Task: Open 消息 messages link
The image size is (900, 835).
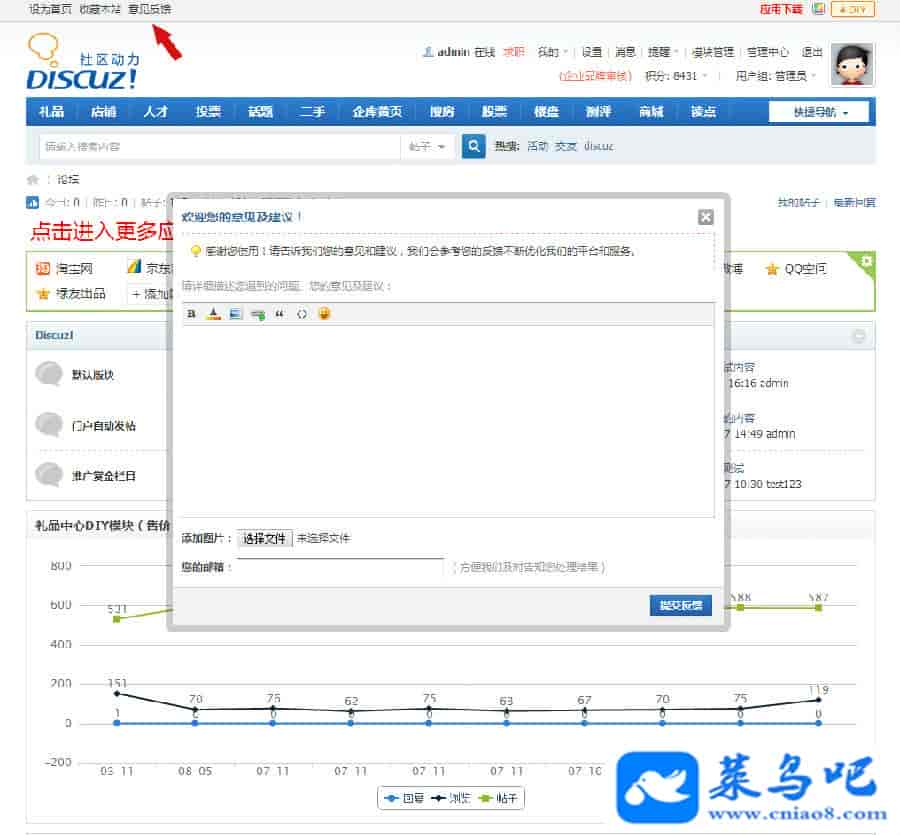Action: click(625, 52)
